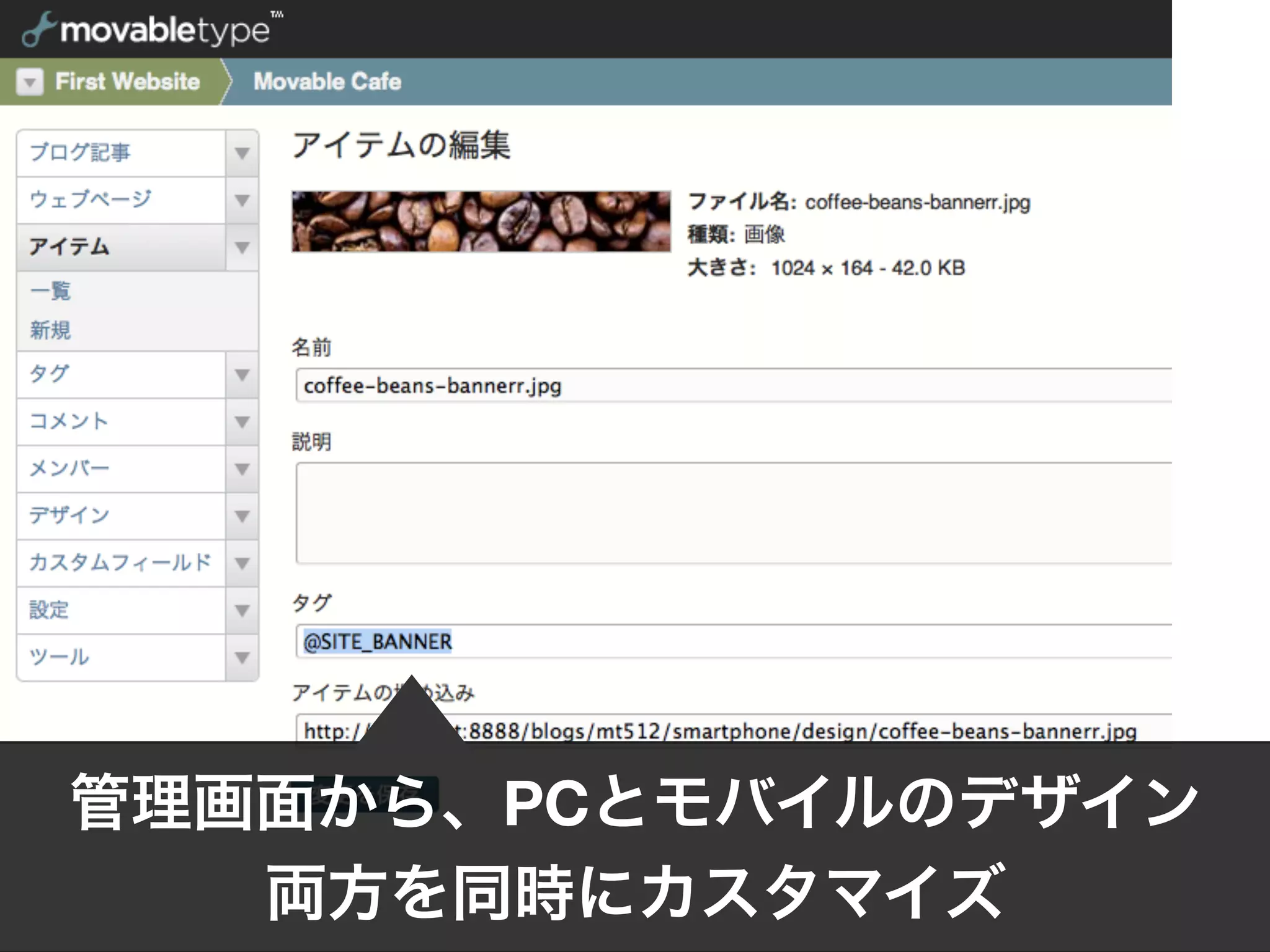1270x952 pixels.
Task: Click the file name text coffee-beans-bannerr.jpg
Action: pyautogui.click(x=918, y=203)
